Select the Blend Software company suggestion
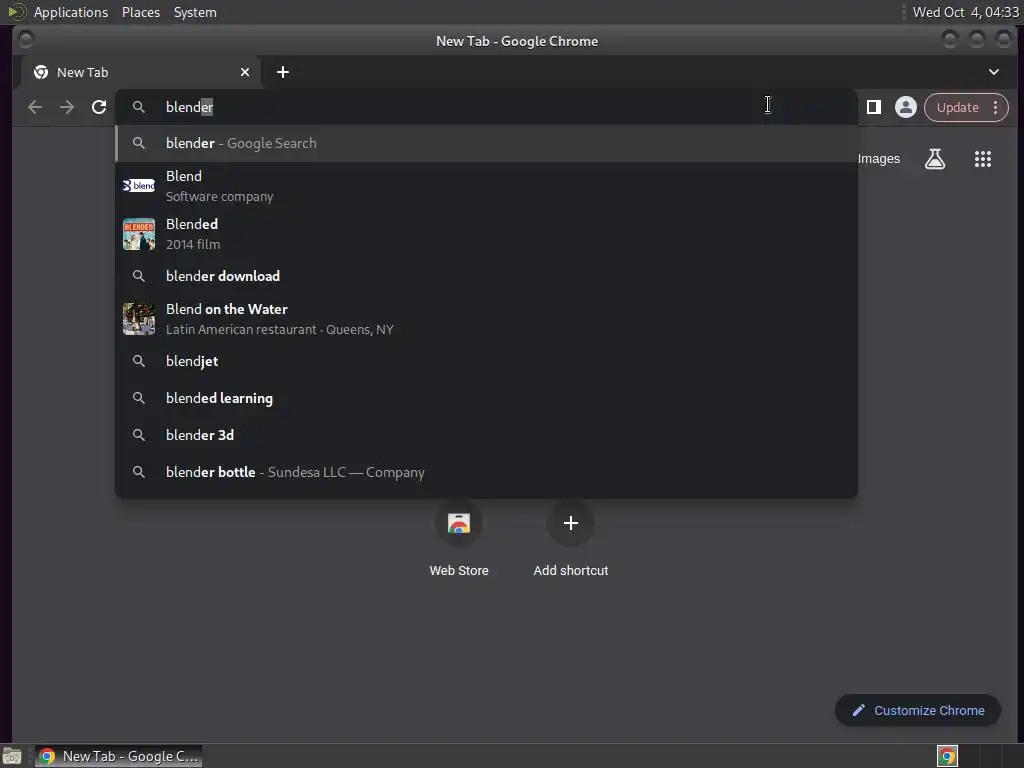The height and width of the screenshot is (768, 1024). click(x=487, y=186)
